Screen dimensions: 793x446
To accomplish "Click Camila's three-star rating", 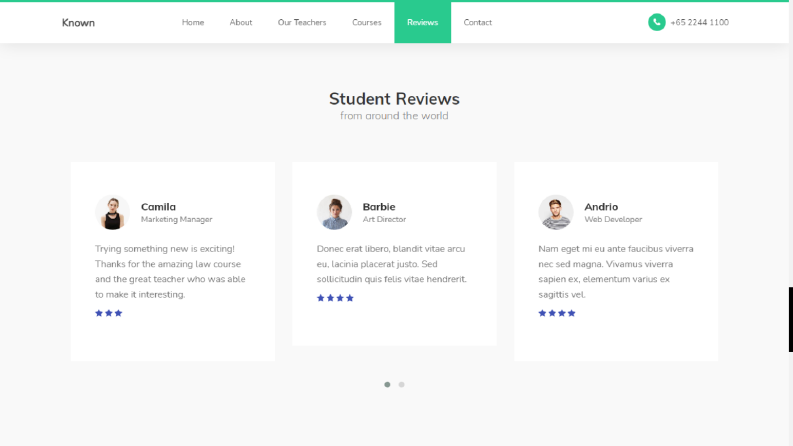I will [109, 313].
